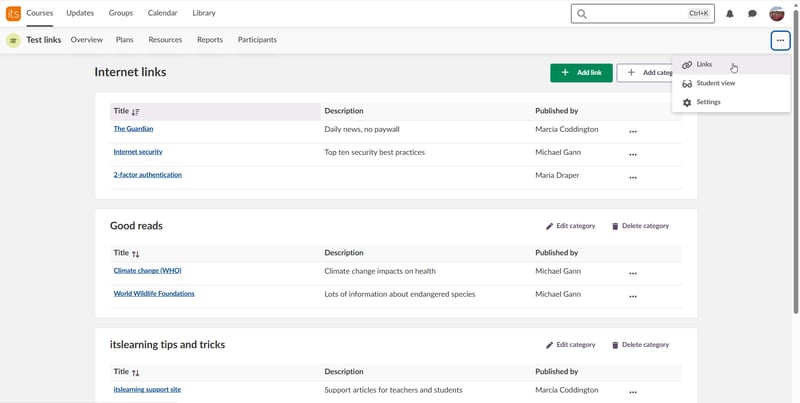Open the messages chat bubble icon
Image resolution: width=800 pixels, height=403 pixels.
(753, 14)
